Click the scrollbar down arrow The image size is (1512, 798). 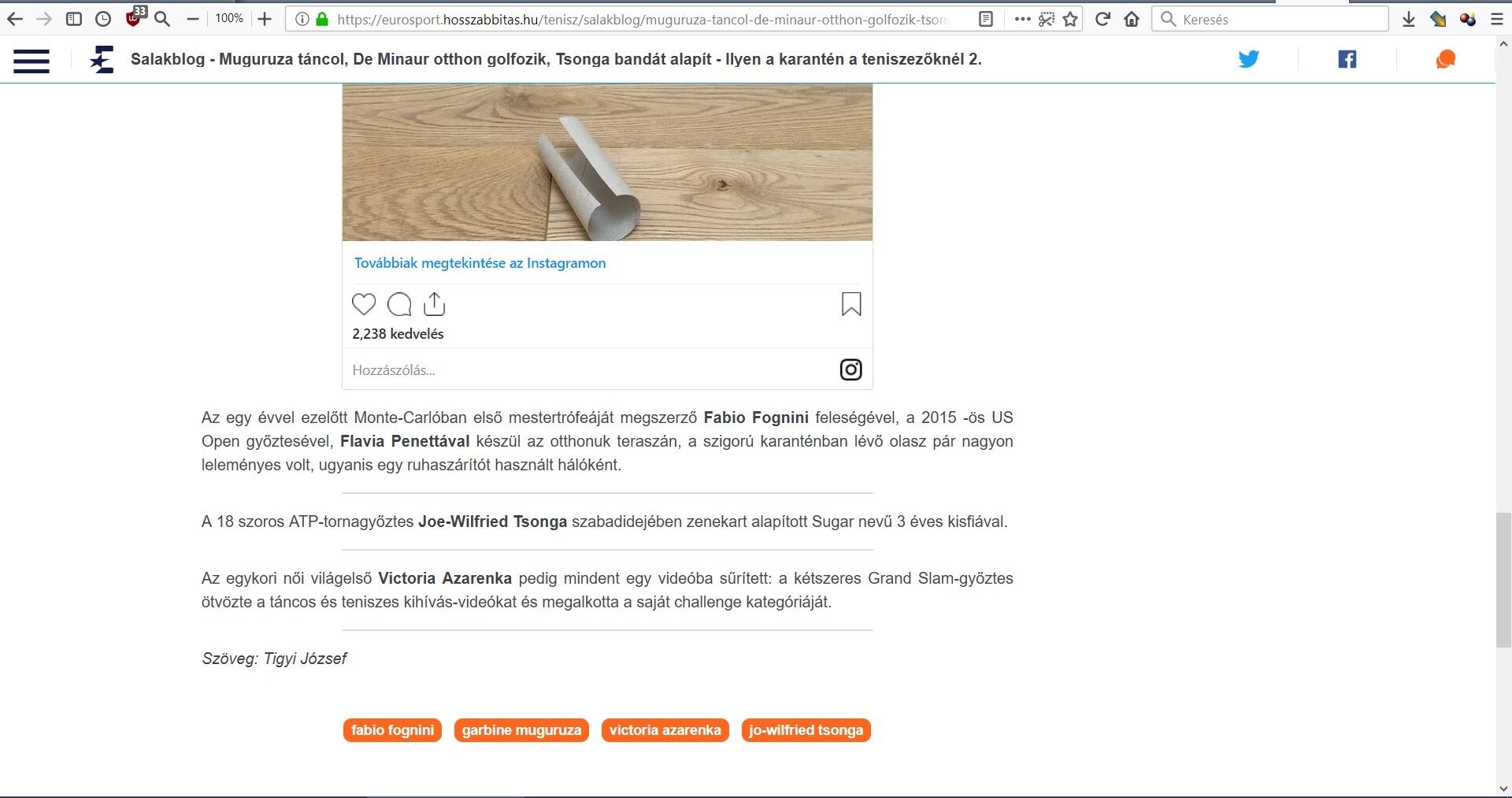point(1503,789)
